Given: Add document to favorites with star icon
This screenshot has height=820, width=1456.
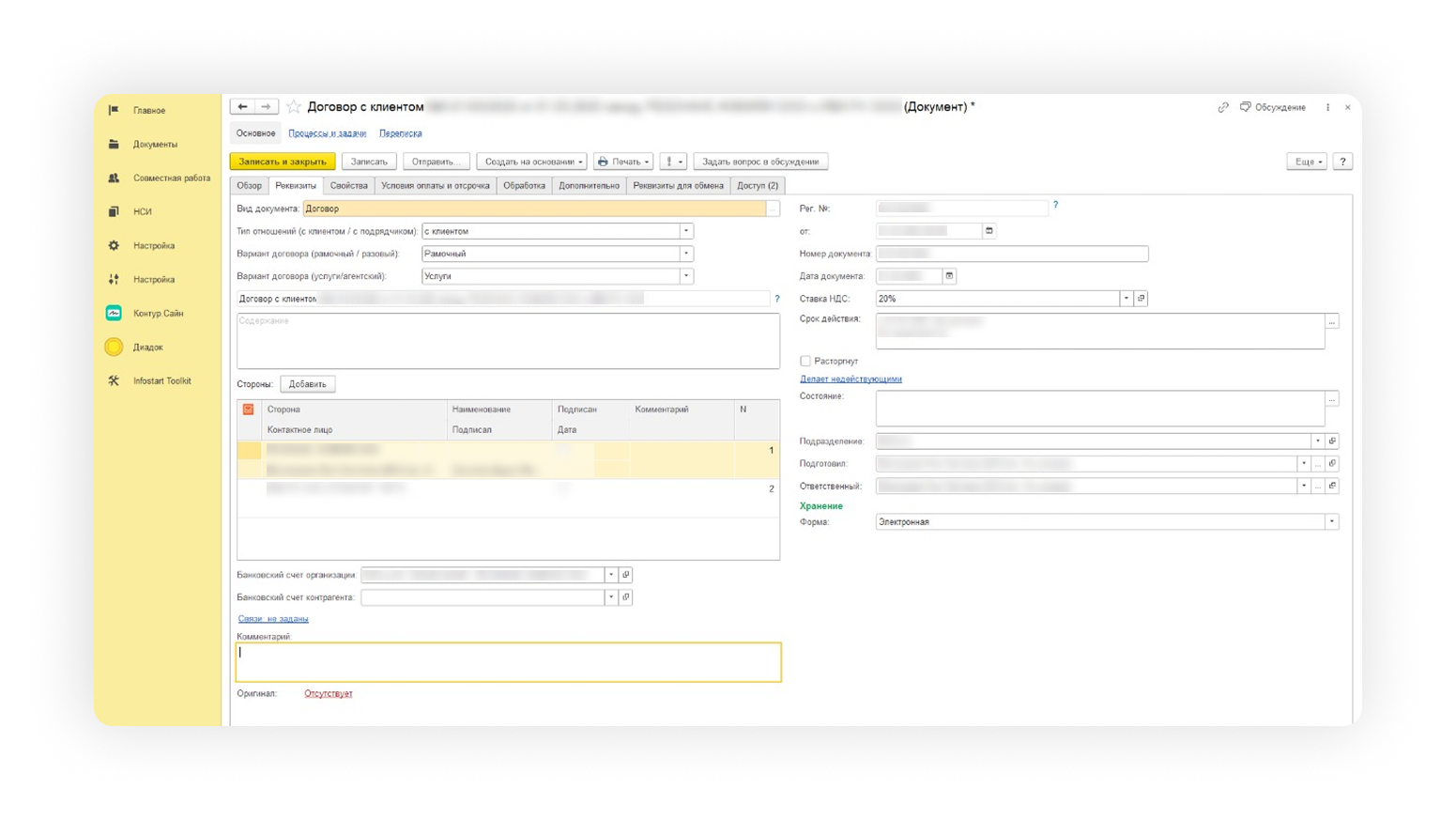Looking at the screenshot, I should point(294,107).
